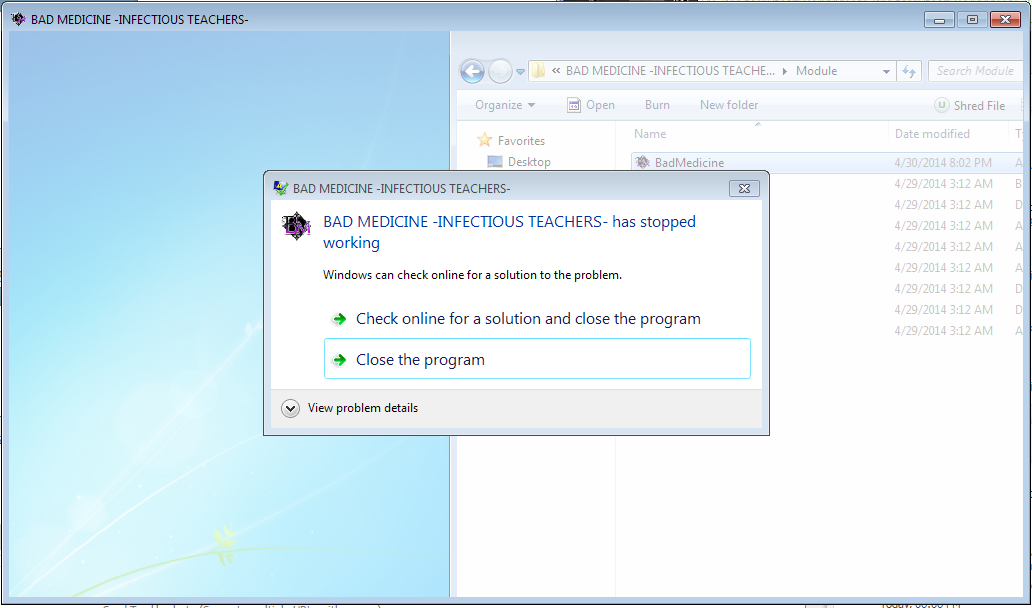Expand the address bar history dropdown
The height and width of the screenshot is (608, 1032).
pos(886,71)
